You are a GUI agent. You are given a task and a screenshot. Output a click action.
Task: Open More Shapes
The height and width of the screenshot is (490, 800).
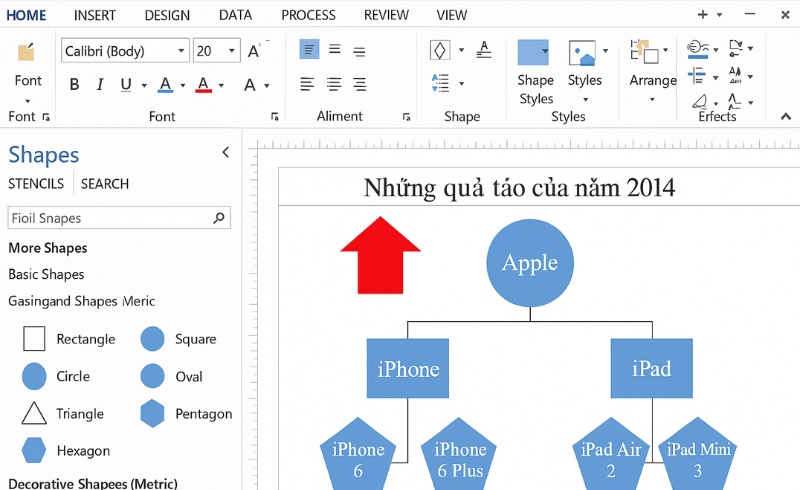47,248
